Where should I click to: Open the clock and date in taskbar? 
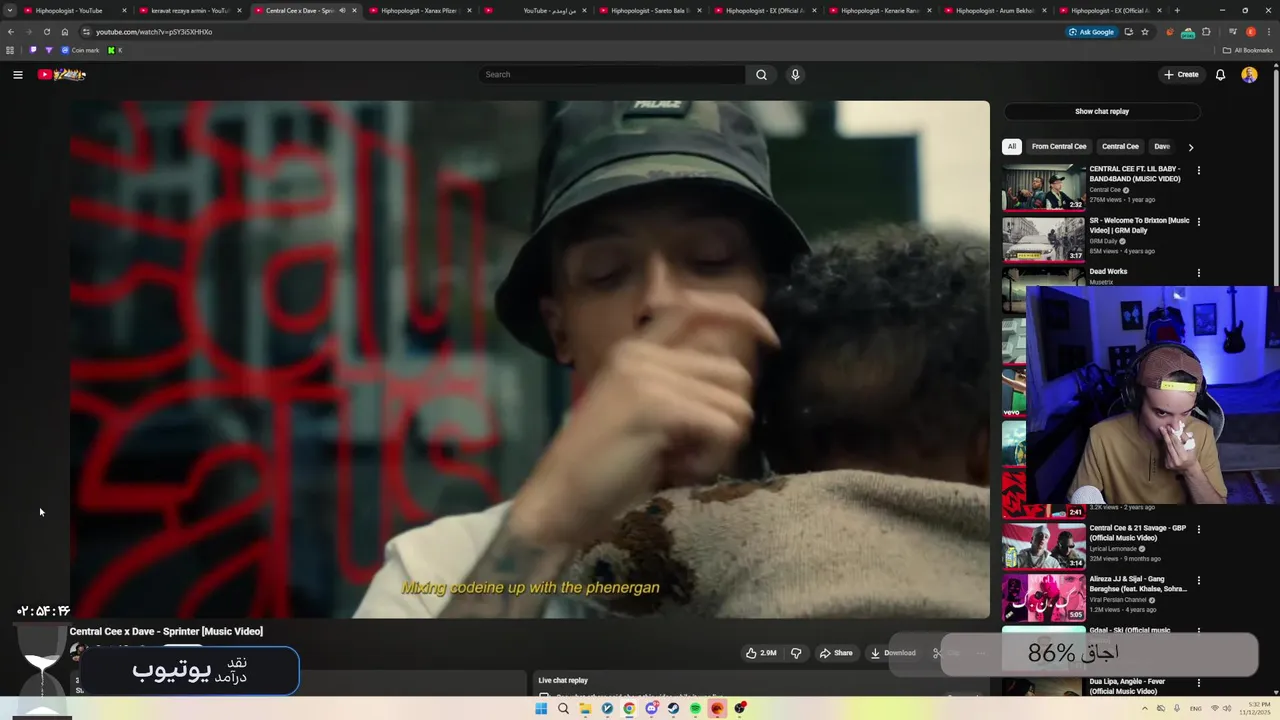click(x=1256, y=708)
